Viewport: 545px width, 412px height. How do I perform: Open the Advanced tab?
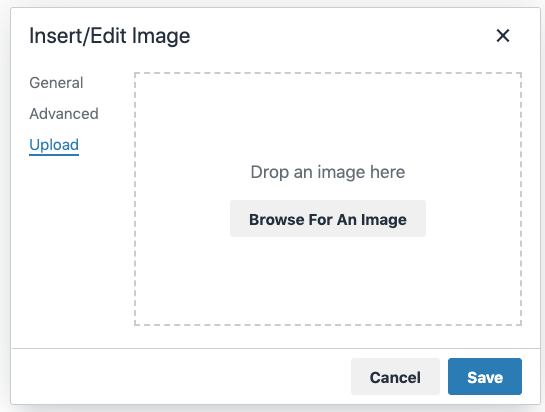pos(64,114)
